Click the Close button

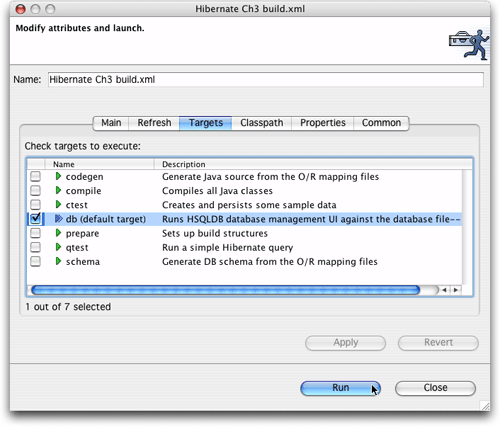pyautogui.click(x=435, y=388)
